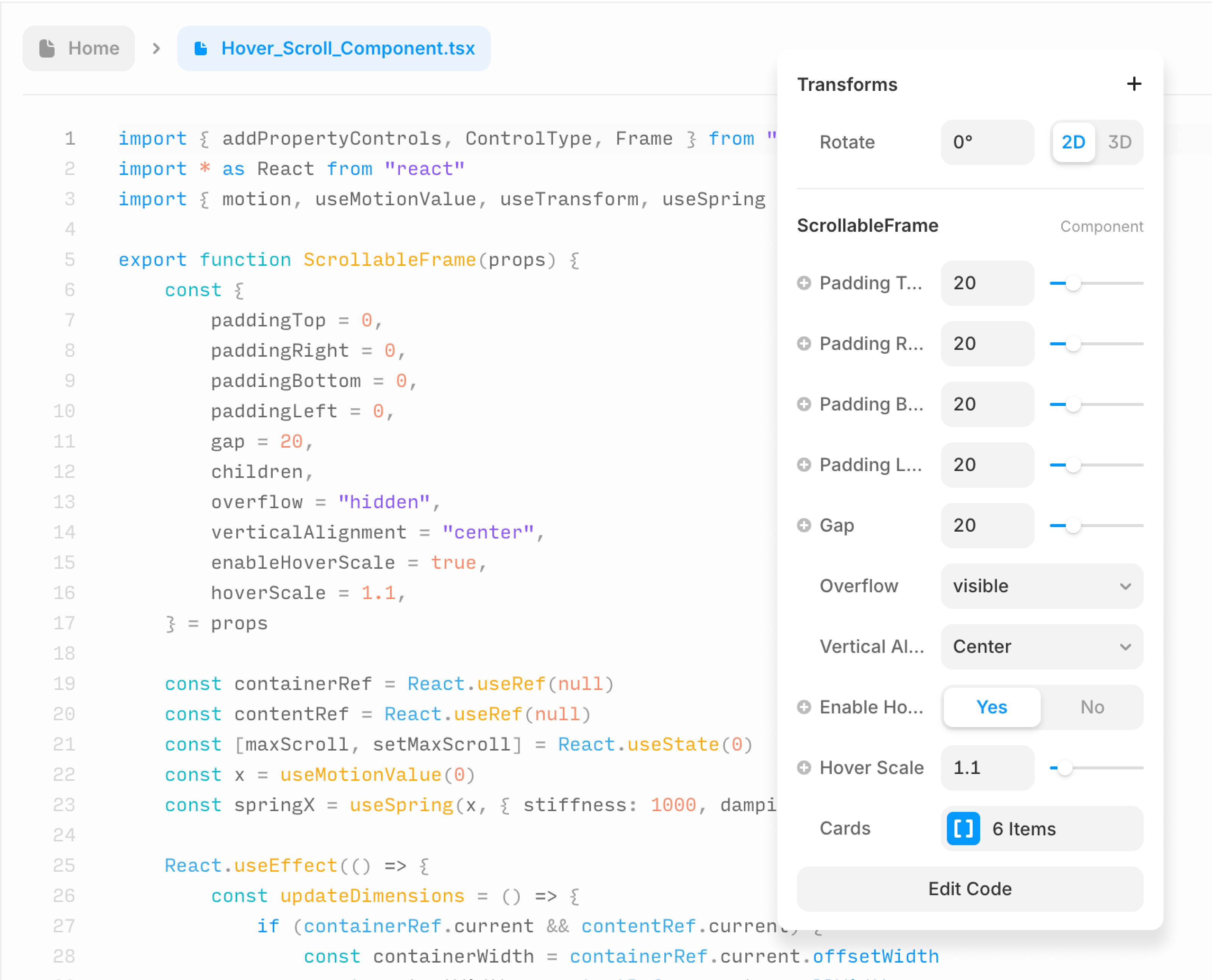The height and width of the screenshot is (980, 1212).
Task: Click the plus icon beside Padding Bottom
Action: point(804,404)
